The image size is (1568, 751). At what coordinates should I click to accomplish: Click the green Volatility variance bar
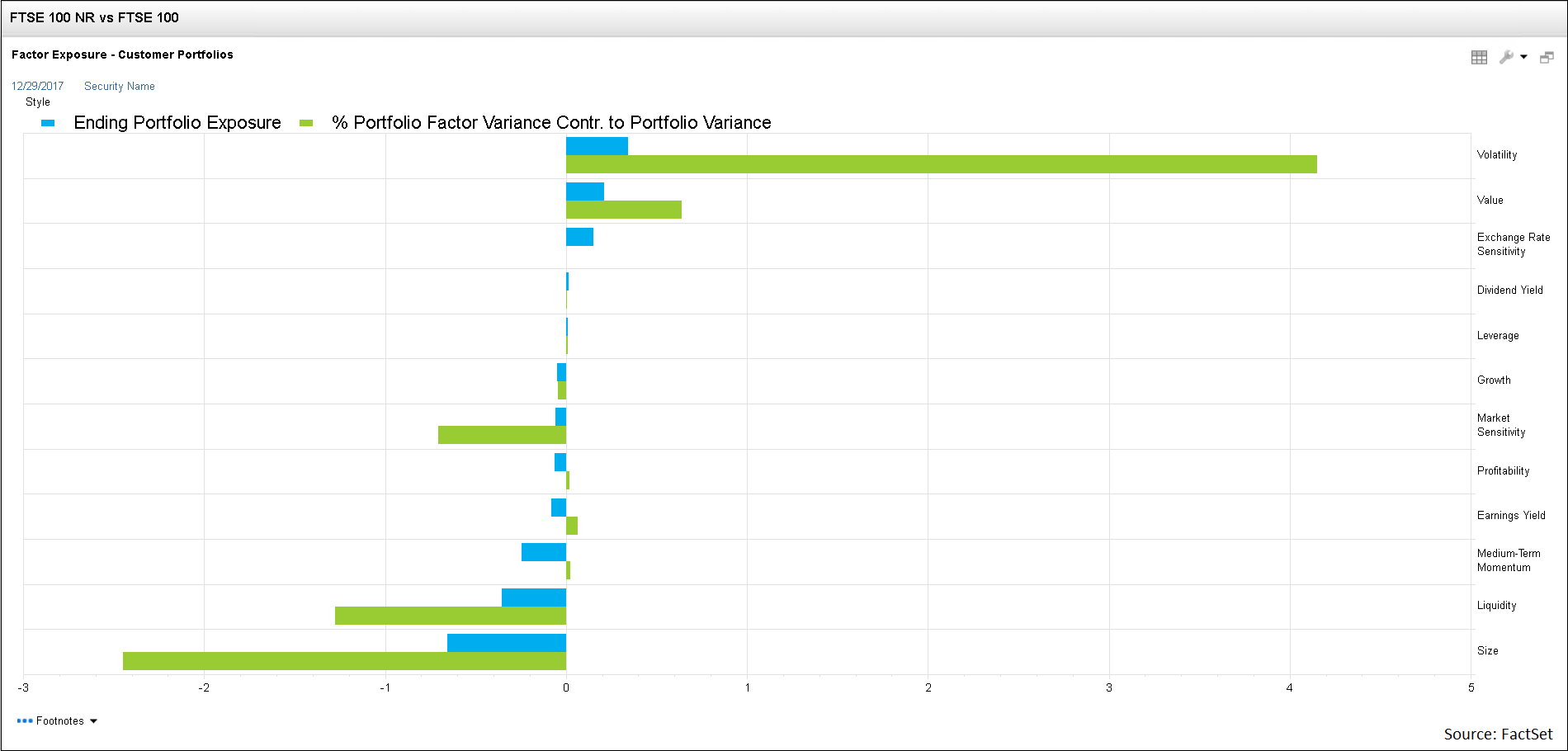(x=942, y=164)
